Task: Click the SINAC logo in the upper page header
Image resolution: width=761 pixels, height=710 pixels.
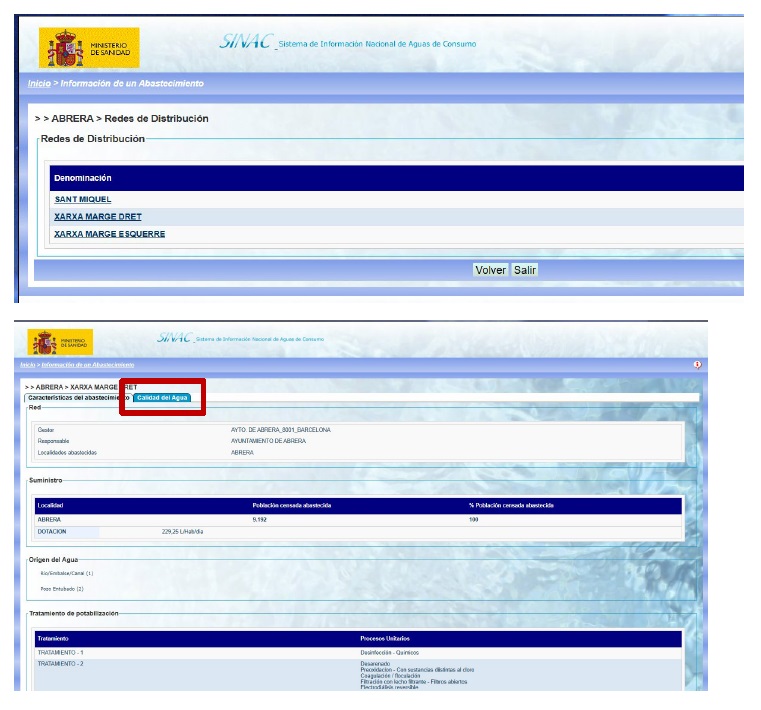Action: pos(245,43)
